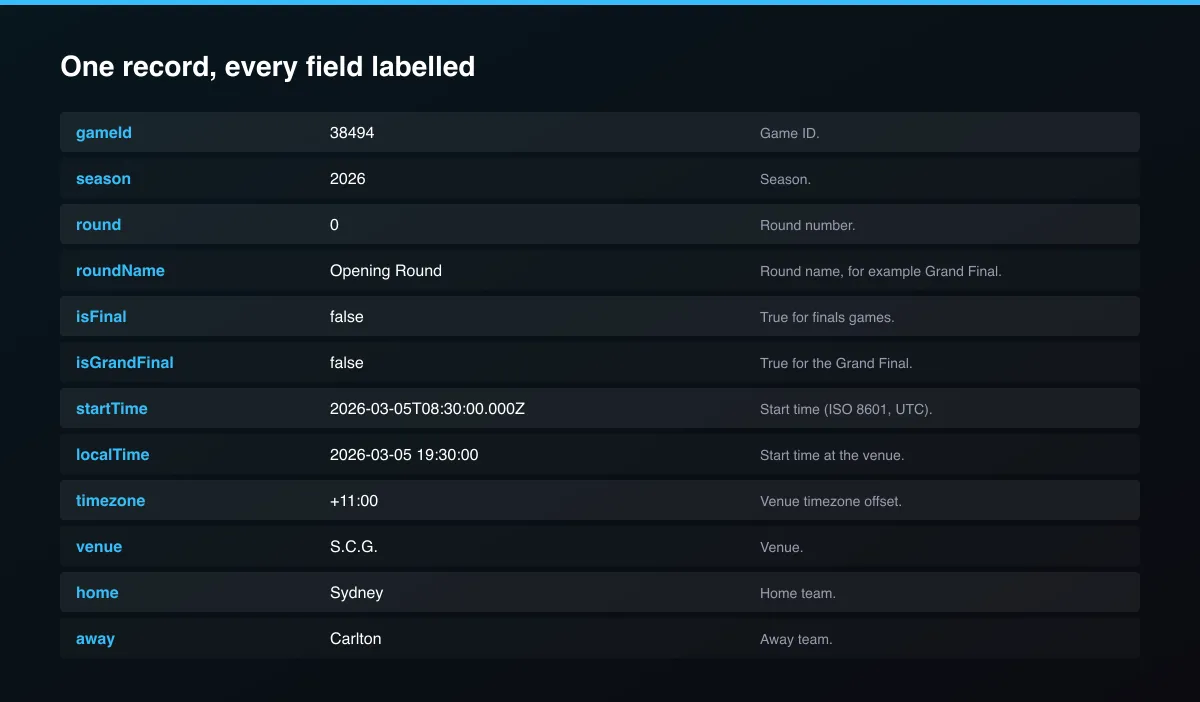Click the Sydney home team value
1200x702 pixels.
tap(357, 593)
